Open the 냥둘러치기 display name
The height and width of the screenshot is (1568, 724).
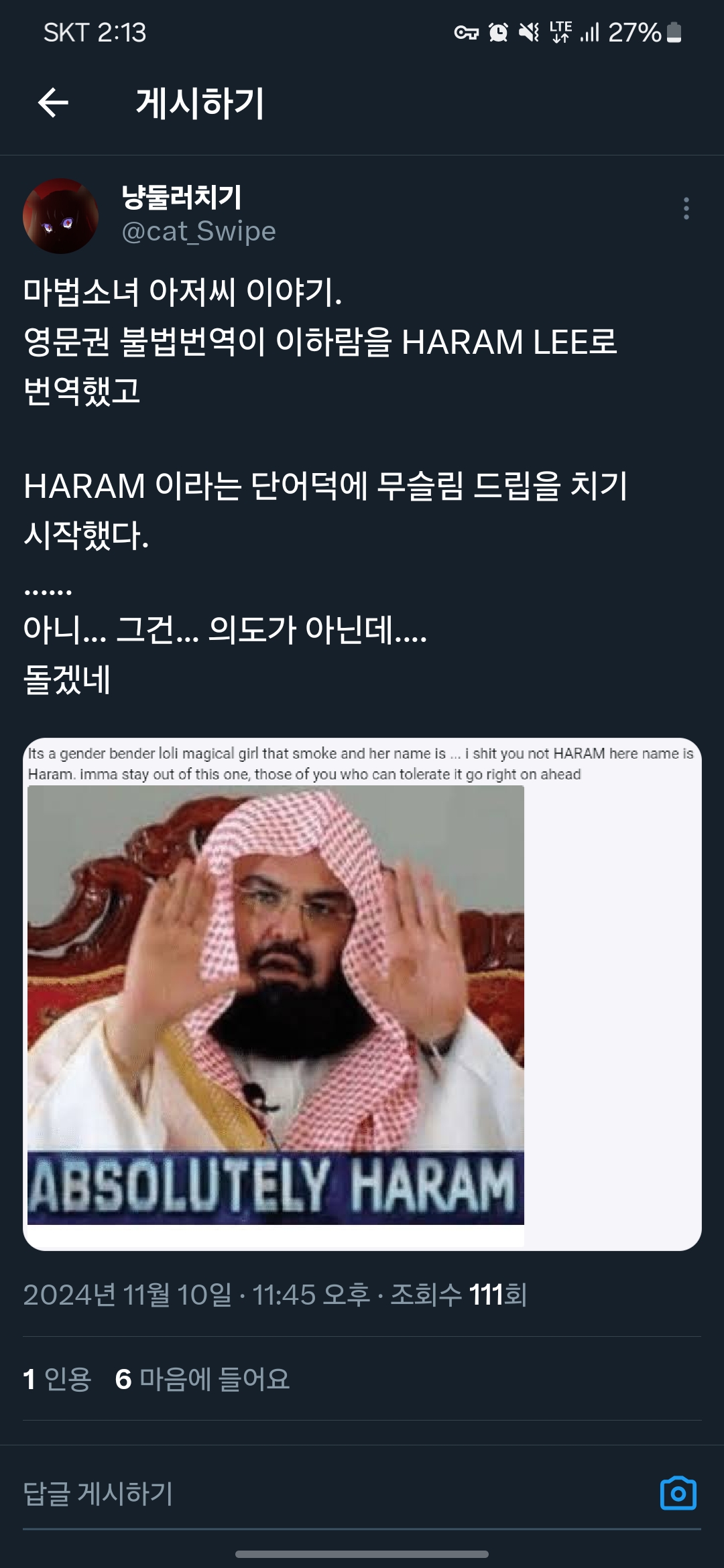tap(182, 197)
